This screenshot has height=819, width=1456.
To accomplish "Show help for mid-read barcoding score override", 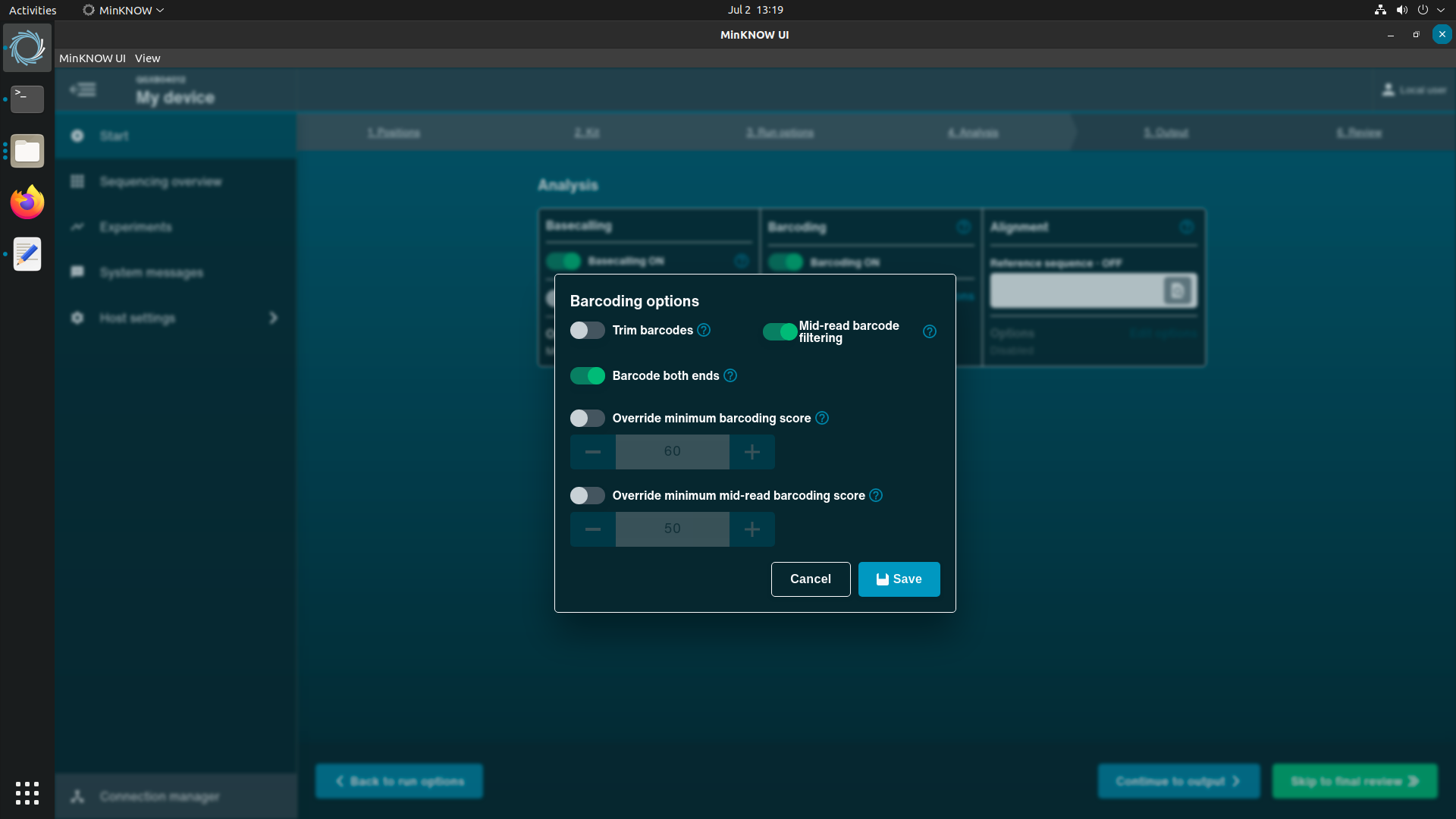I will (876, 496).
